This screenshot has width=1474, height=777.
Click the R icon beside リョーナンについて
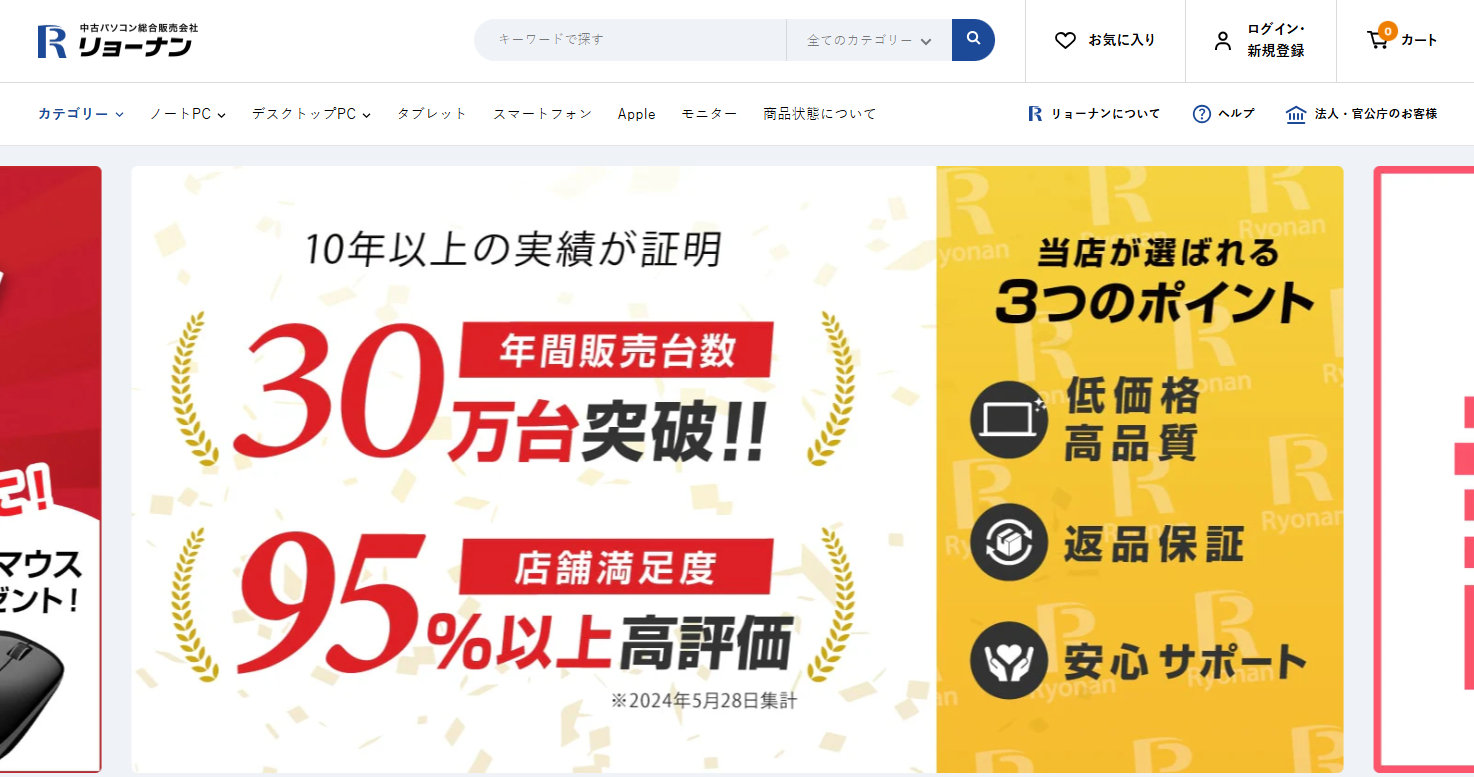pos(1035,114)
